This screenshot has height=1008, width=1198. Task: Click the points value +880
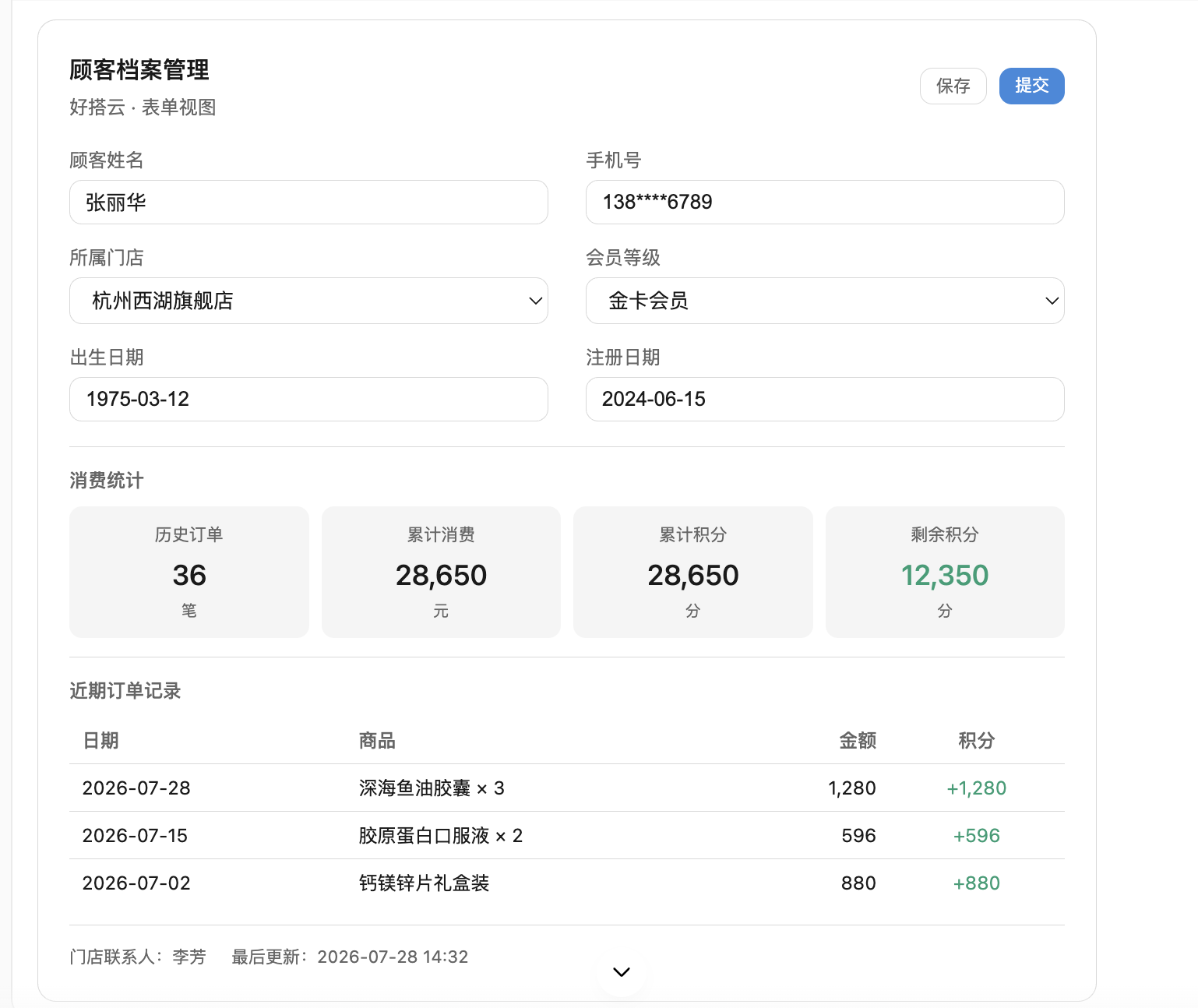click(977, 883)
